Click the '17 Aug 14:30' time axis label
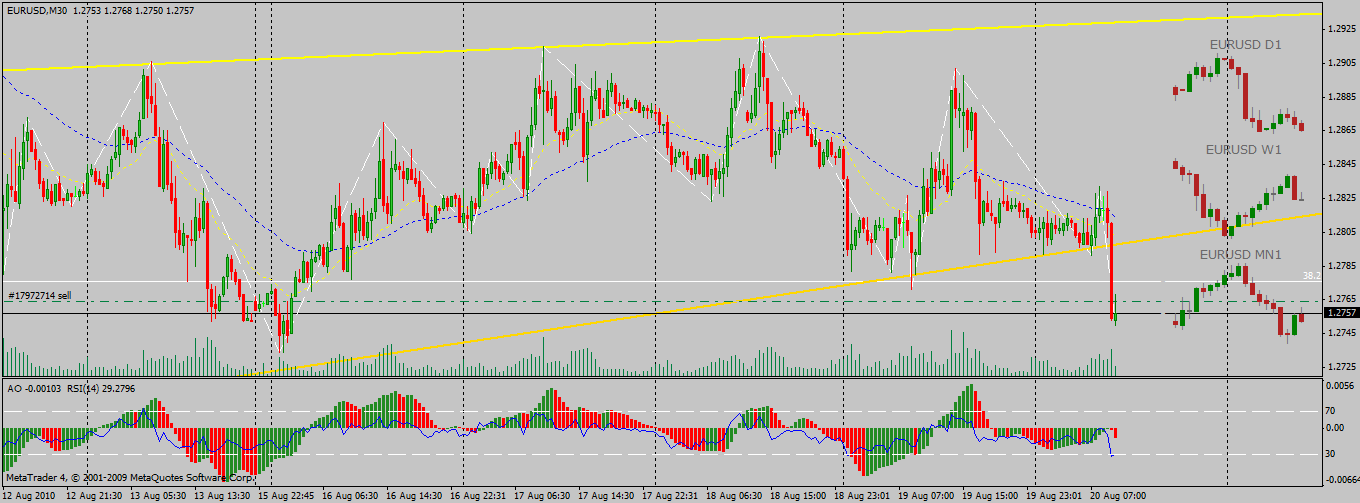Image resolution: width=1360 pixels, height=503 pixels. (607, 495)
